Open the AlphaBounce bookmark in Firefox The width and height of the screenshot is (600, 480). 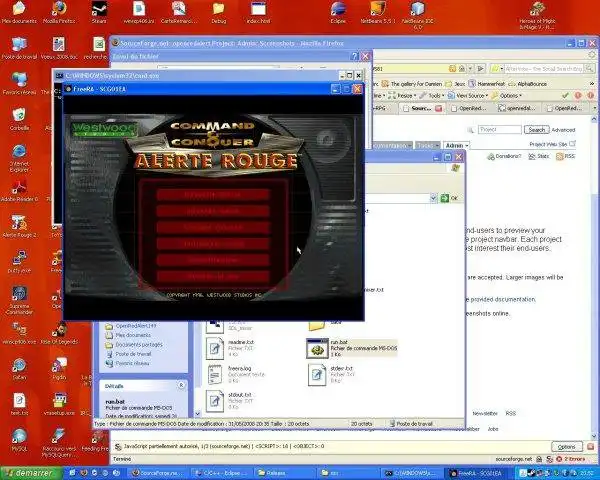[x=528, y=83]
